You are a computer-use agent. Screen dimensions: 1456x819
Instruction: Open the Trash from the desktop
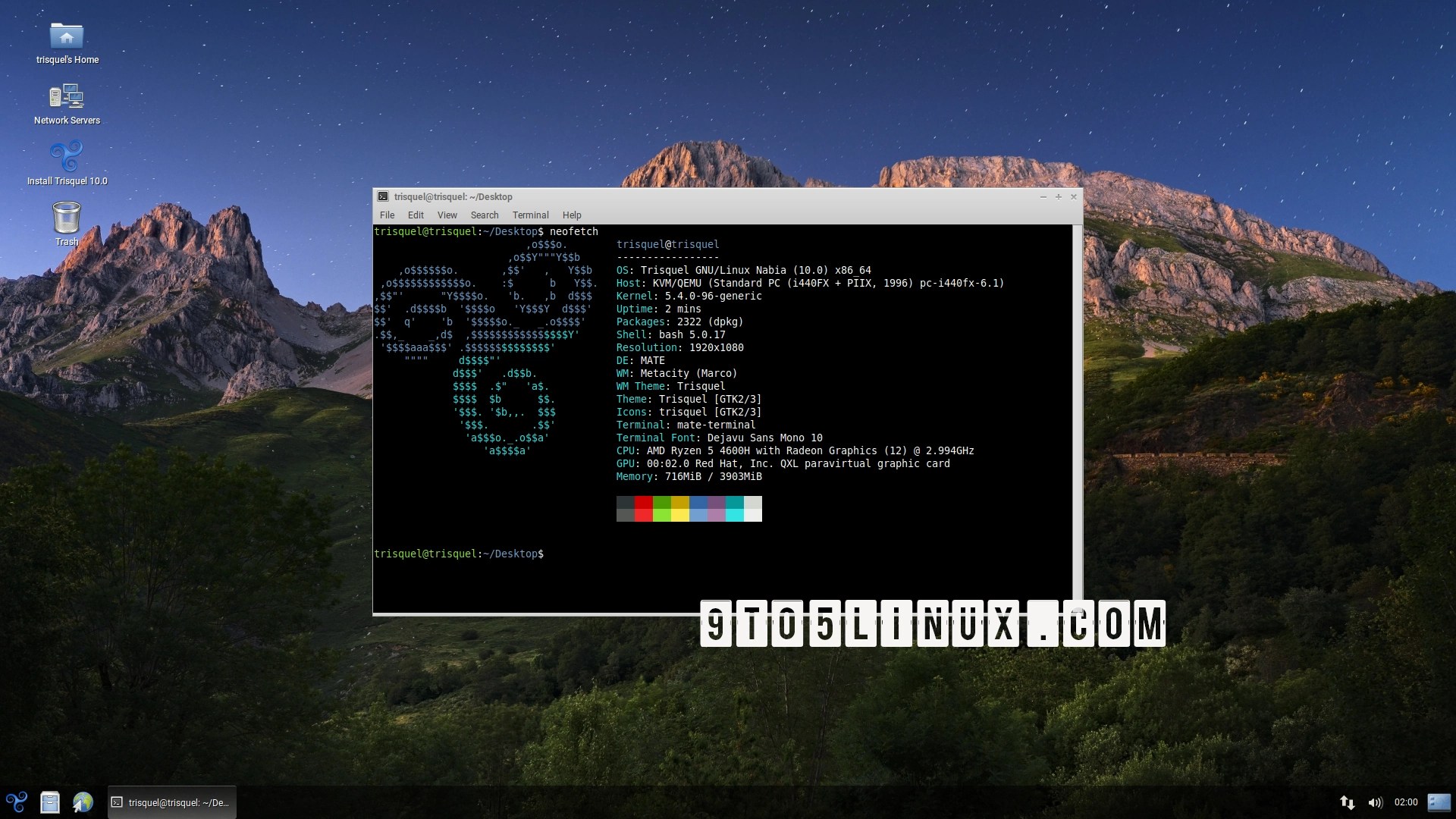click(x=66, y=218)
